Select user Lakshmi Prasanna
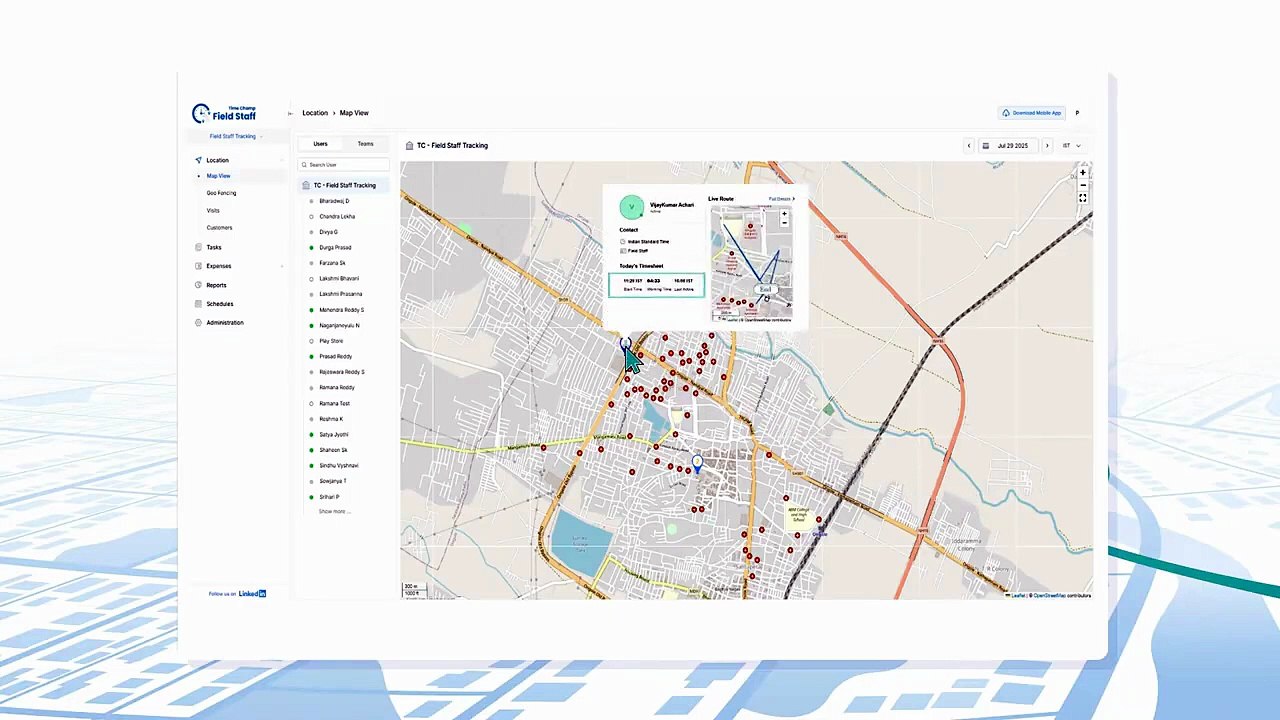 (341, 294)
